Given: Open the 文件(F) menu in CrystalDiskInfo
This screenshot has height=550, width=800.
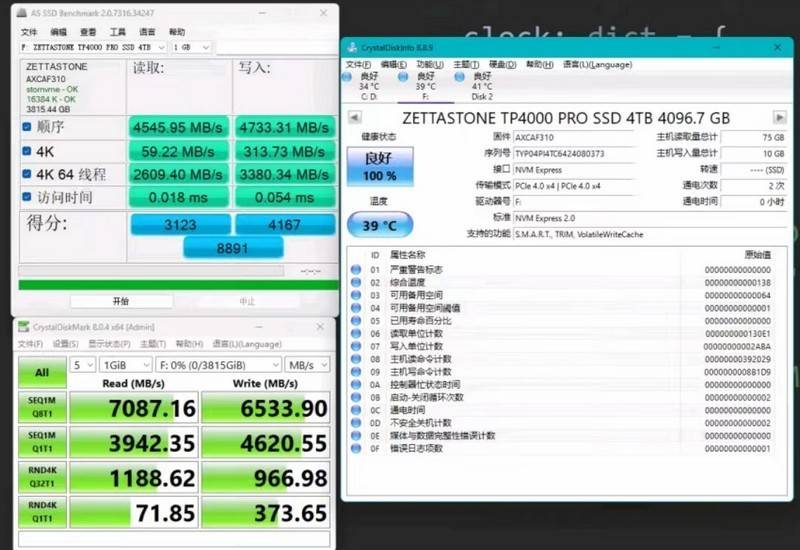Looking at the screenshot, I should point(358,64).
